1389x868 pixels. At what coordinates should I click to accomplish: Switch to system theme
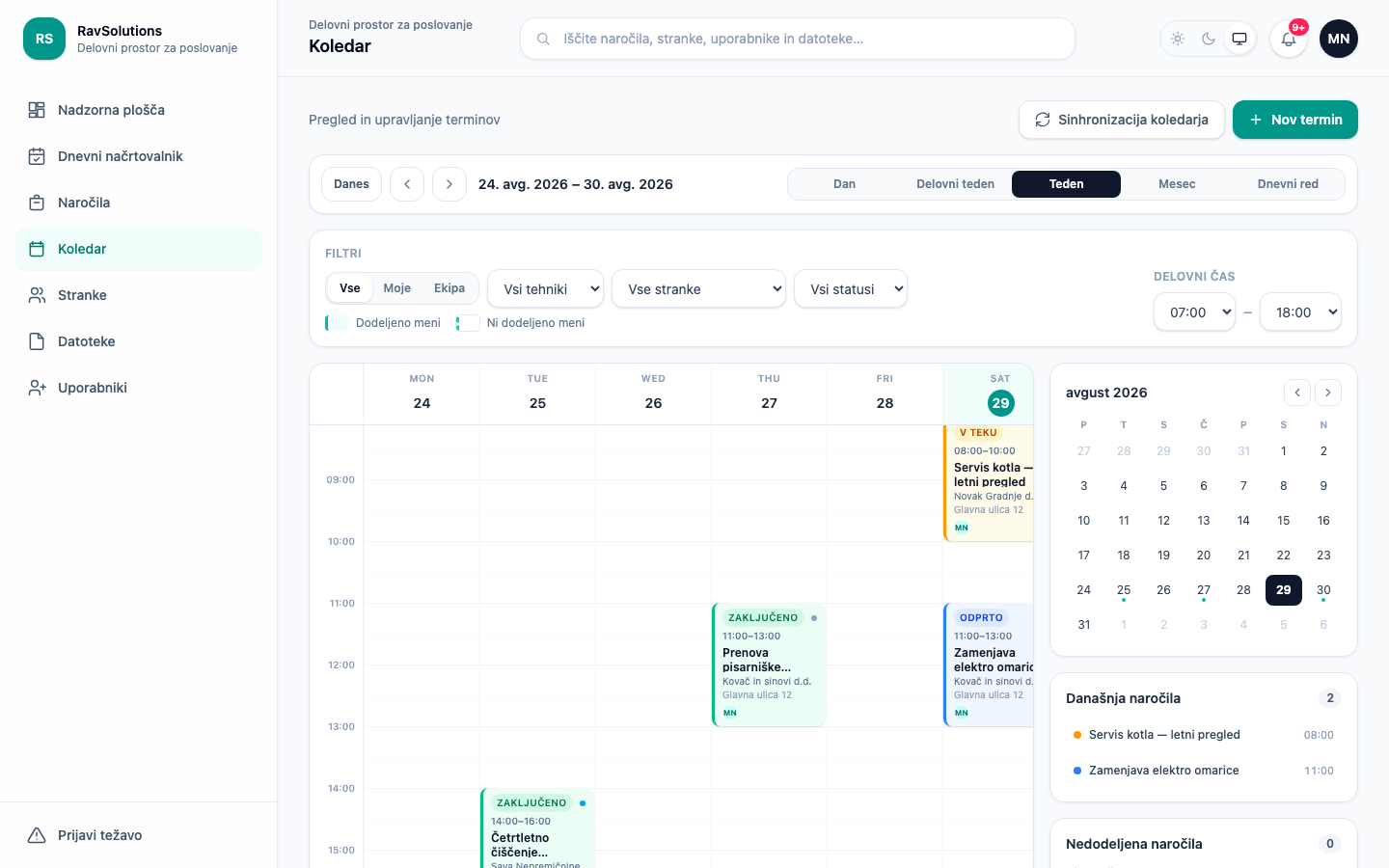[x=1239, y=39]
